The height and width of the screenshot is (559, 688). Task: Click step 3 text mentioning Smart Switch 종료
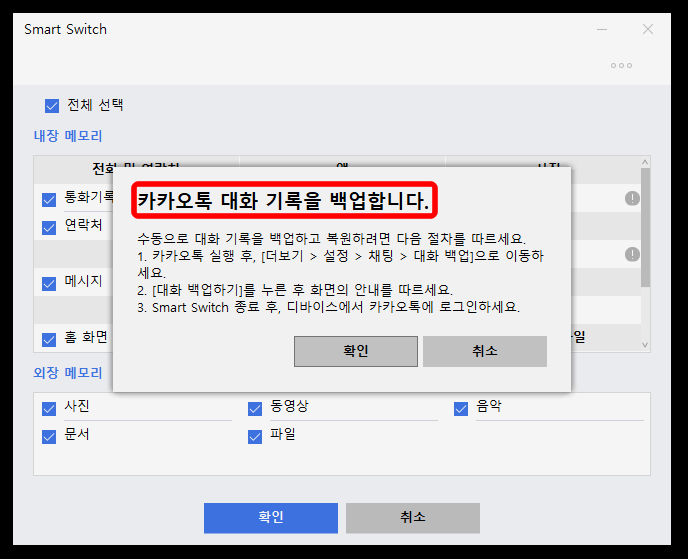click(329, 307)
